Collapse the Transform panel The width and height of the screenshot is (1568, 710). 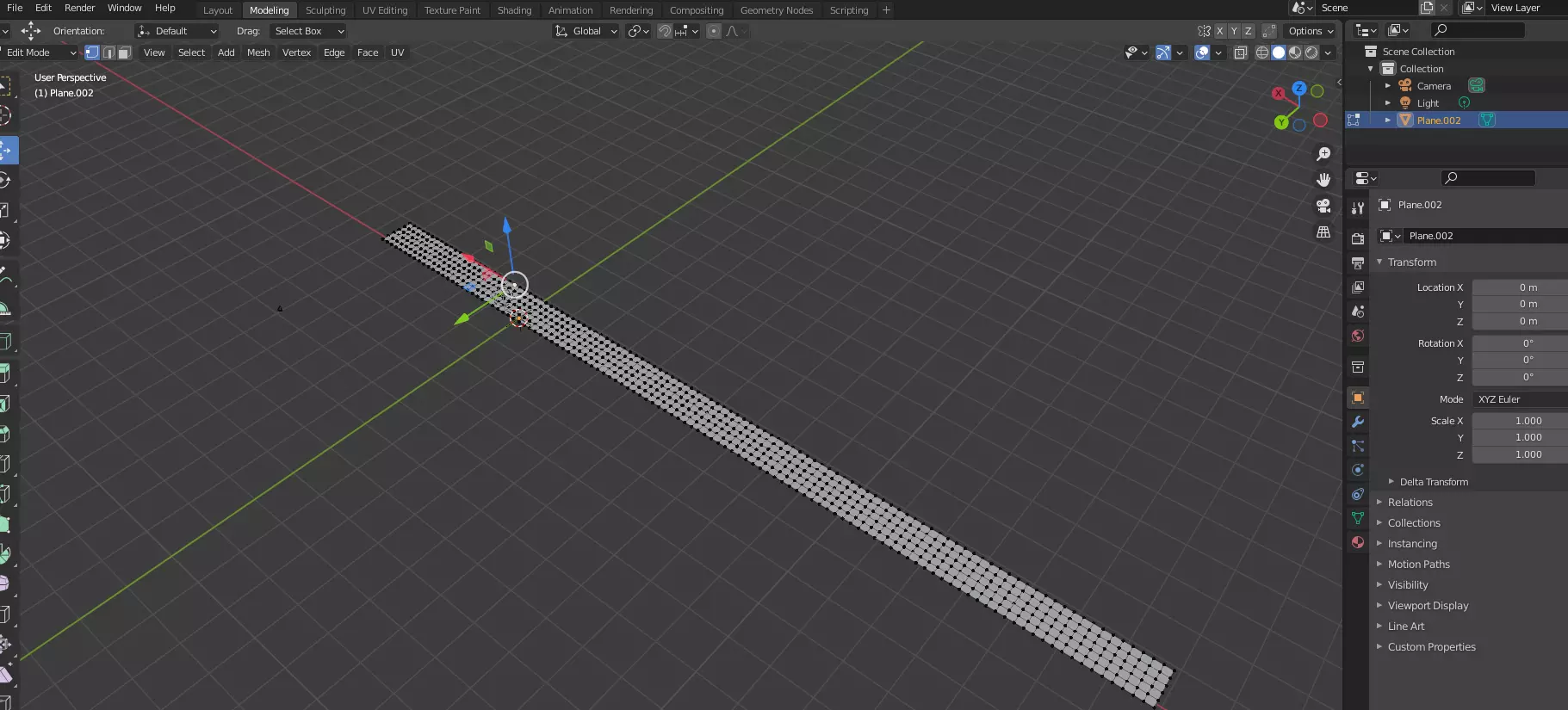pyautogui.click(x=1412, y=262)
